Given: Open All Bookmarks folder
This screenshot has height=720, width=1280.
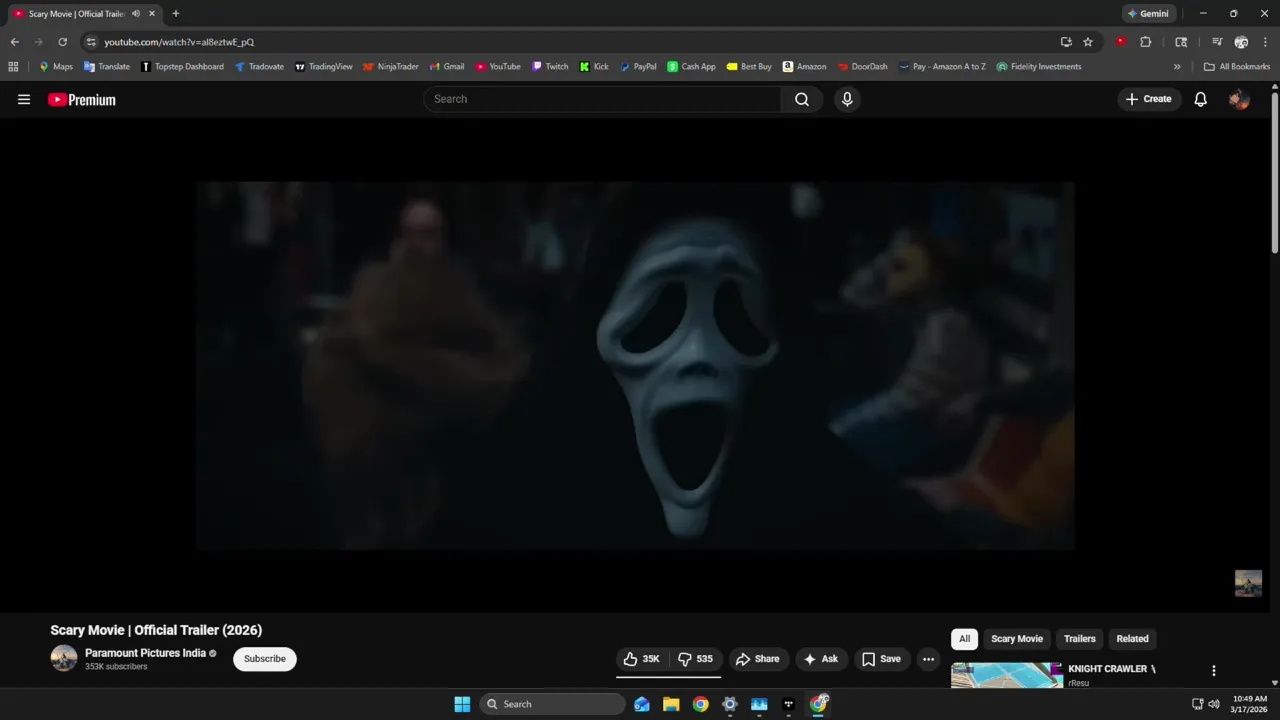Looking at the screenshot, I should (x=1237, y=67).
